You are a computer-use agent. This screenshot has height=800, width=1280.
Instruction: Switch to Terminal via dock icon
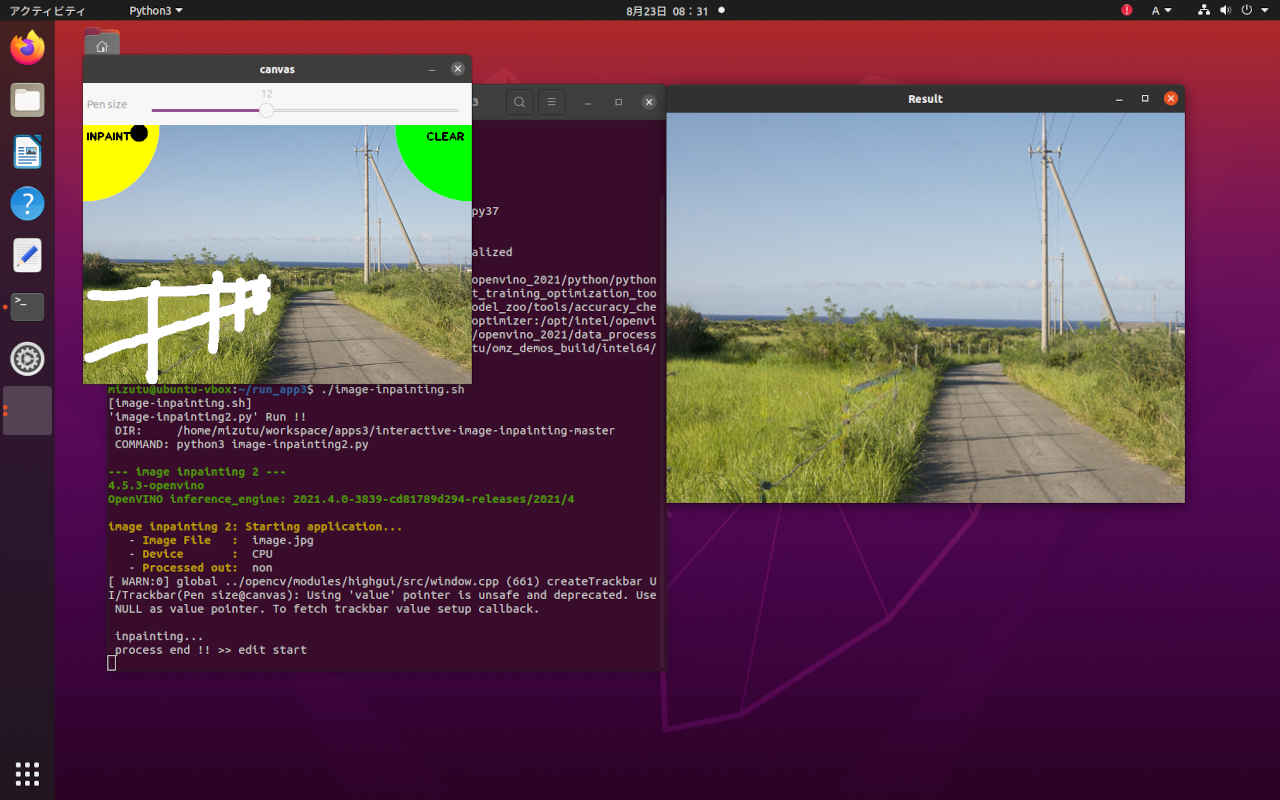point(27,307)
